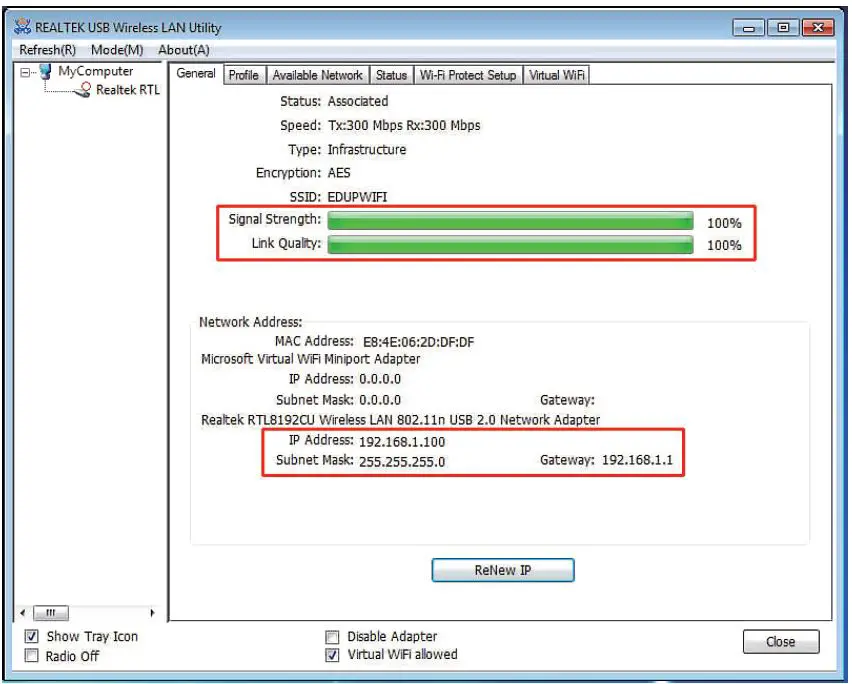Image resolution: width=852 pixels, height=684 pixels.
Task: Open the About(A) menu
Action: point(184,50)
